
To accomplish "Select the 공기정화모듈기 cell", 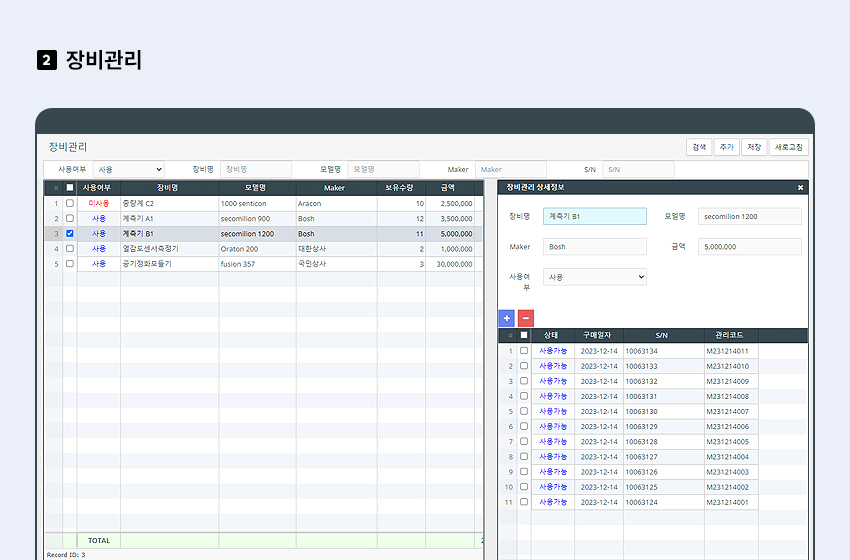I will pyautogui.click(x=169, y=264).
